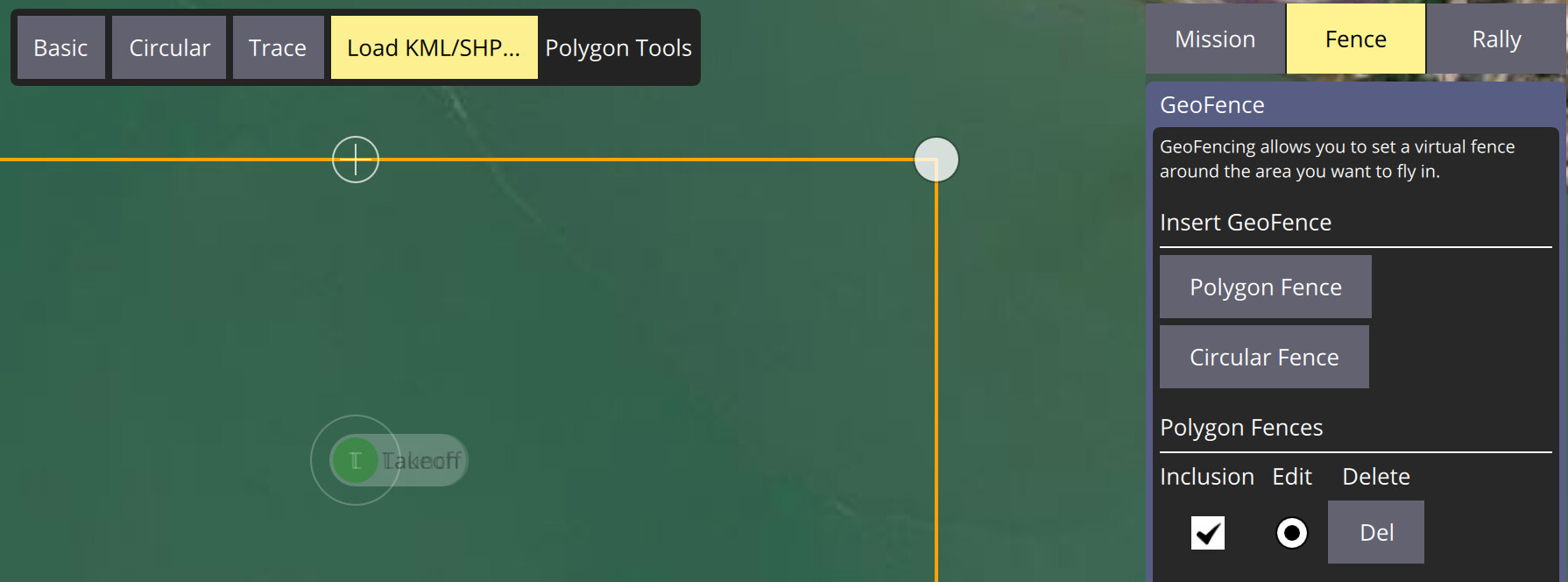This screenshot has width=1568, height=582.
Task: Choose the Basic polygon tool
Action: click(x=60, y=47)
